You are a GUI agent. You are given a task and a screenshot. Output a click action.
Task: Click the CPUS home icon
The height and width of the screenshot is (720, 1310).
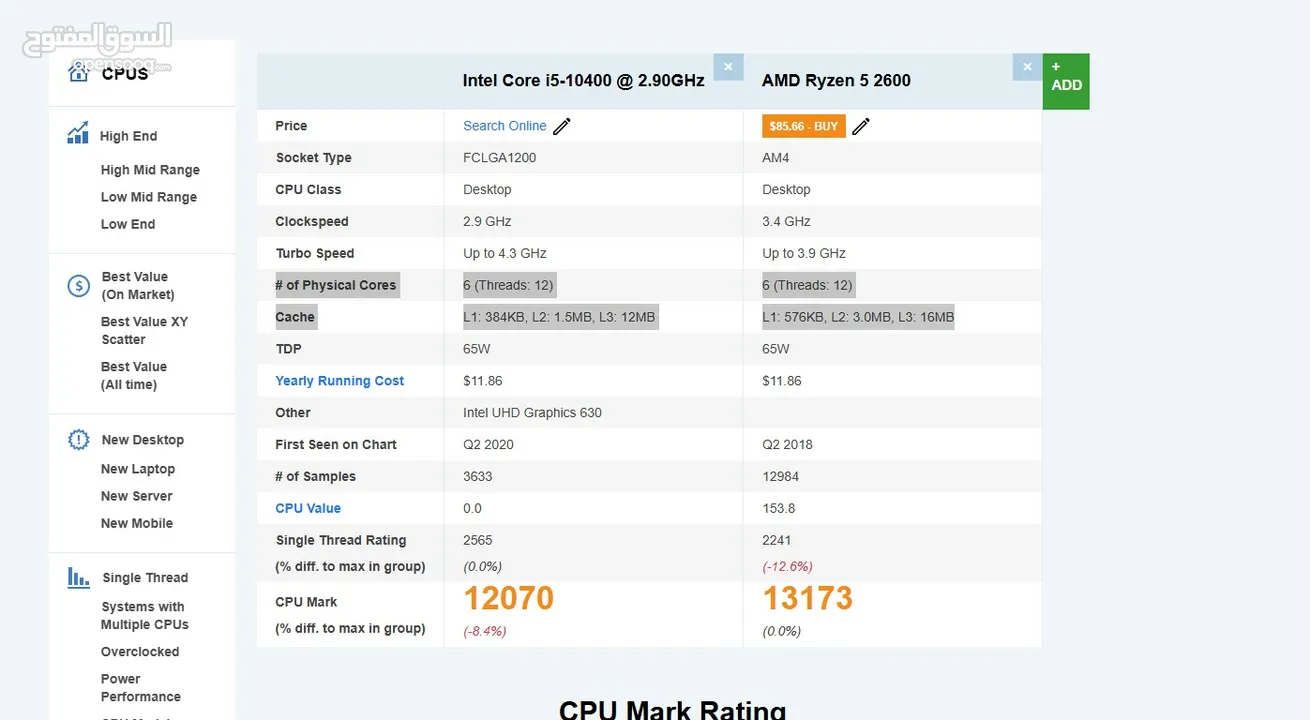78,71
